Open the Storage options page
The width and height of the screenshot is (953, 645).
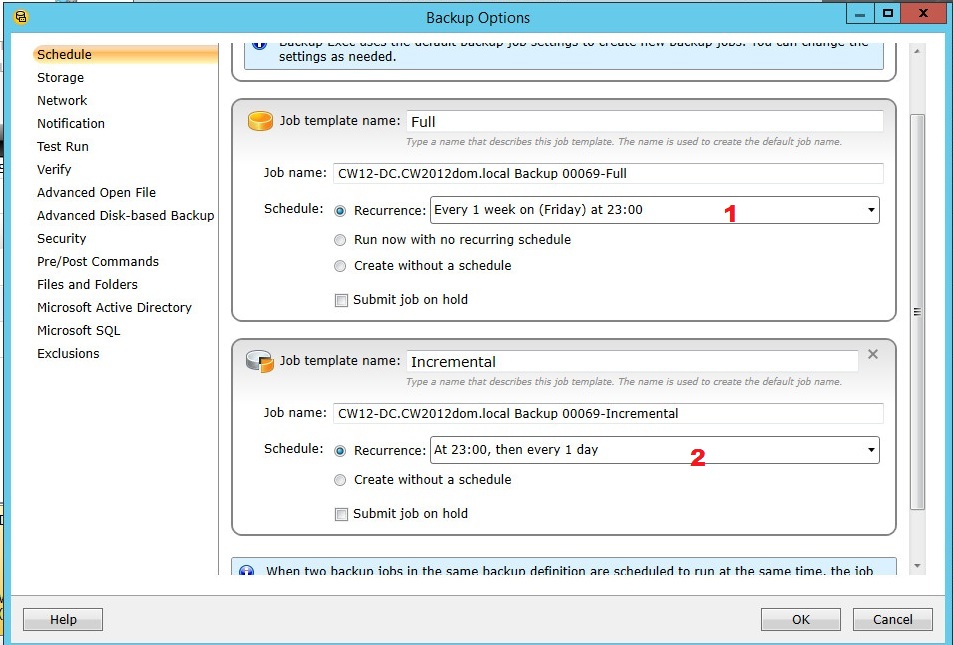pos(60,78)
